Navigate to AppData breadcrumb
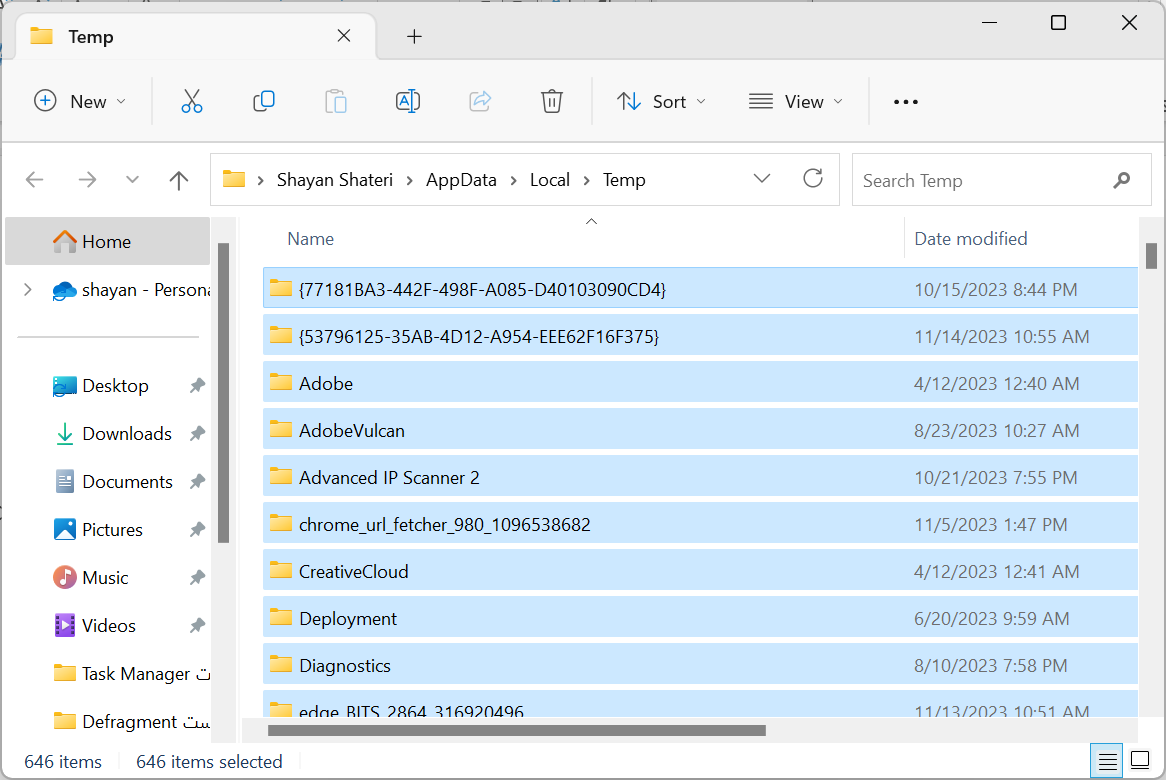 point(461,180)
